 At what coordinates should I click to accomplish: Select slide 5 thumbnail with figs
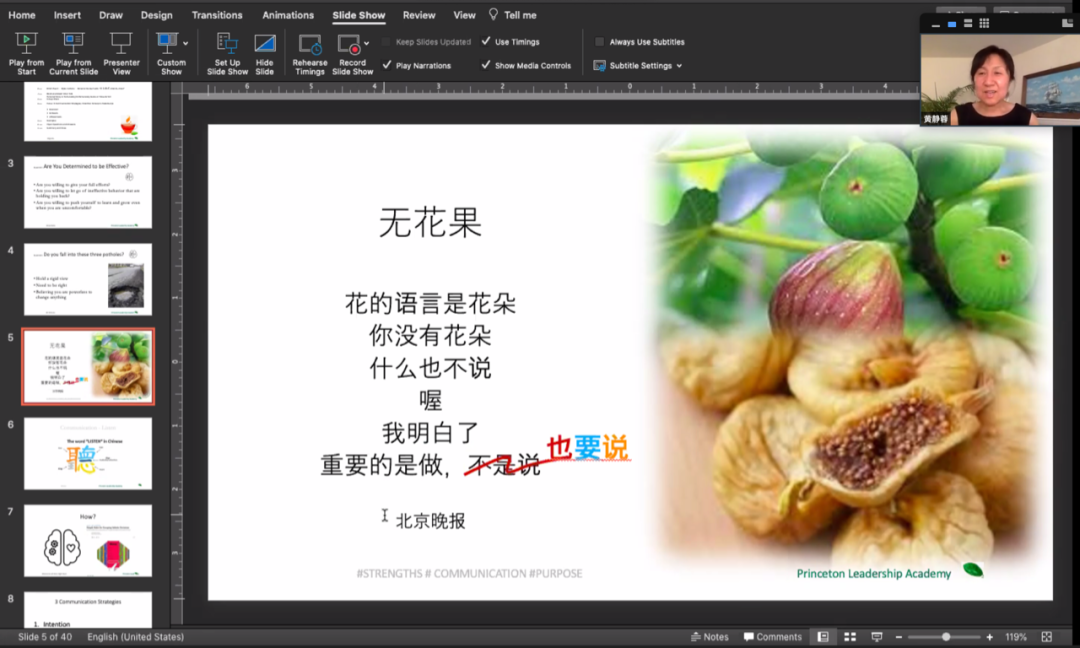[88, 366]
